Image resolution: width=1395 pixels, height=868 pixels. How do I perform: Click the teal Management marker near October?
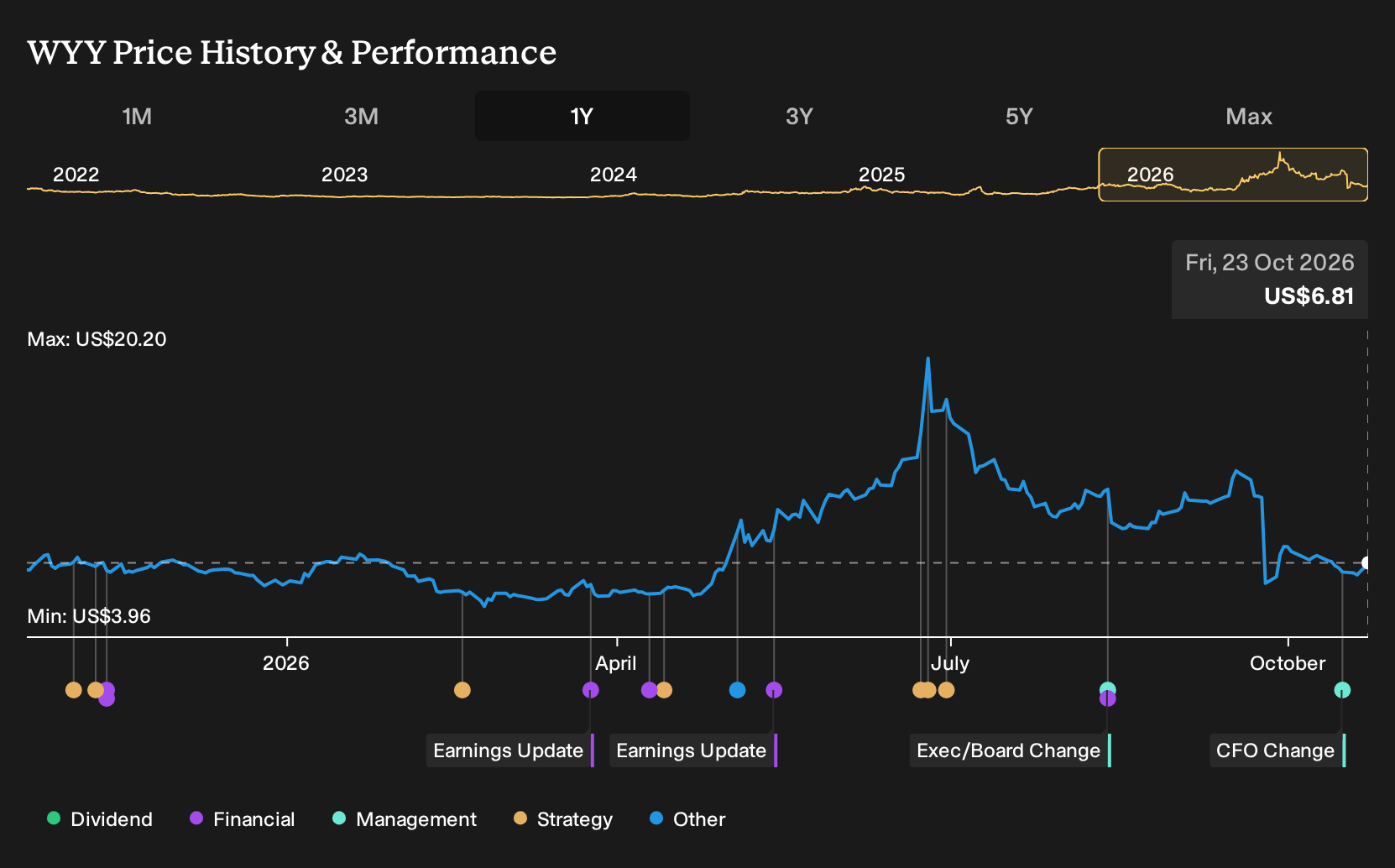point(1342,690)
